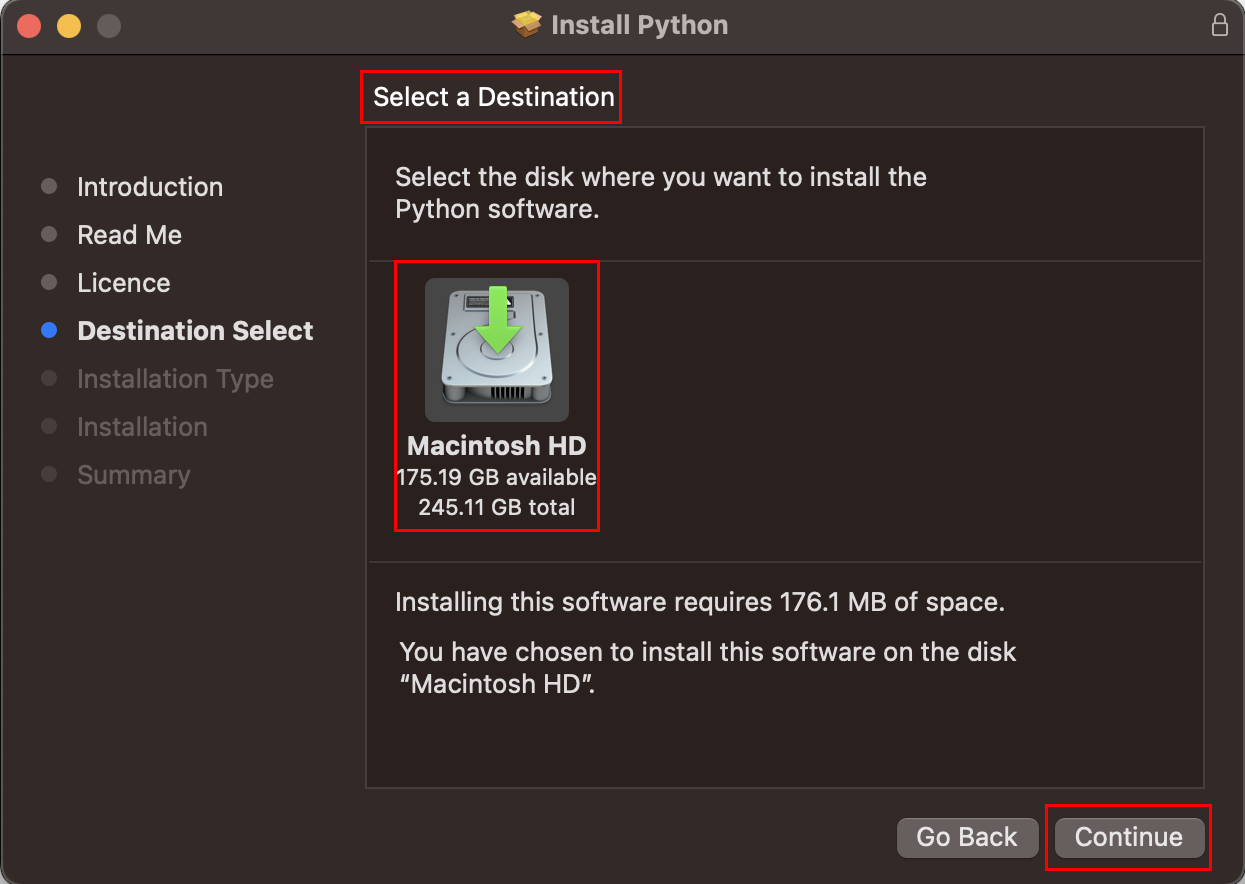The width and height of the screenshot is (1245, 884).
Task: Click the Go Back button
Action: [x=967, y=837]
